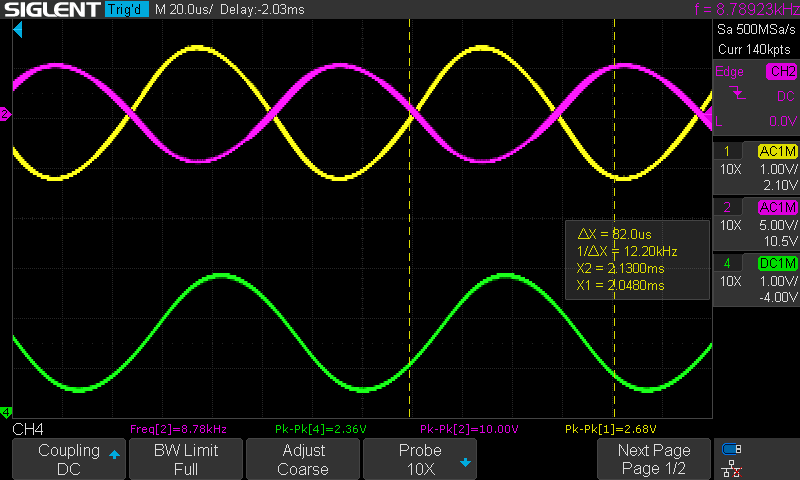The image size is (800, 480).
Task: Click the USB device status icon
Action: pyautogui.click(x=732, y=449)
